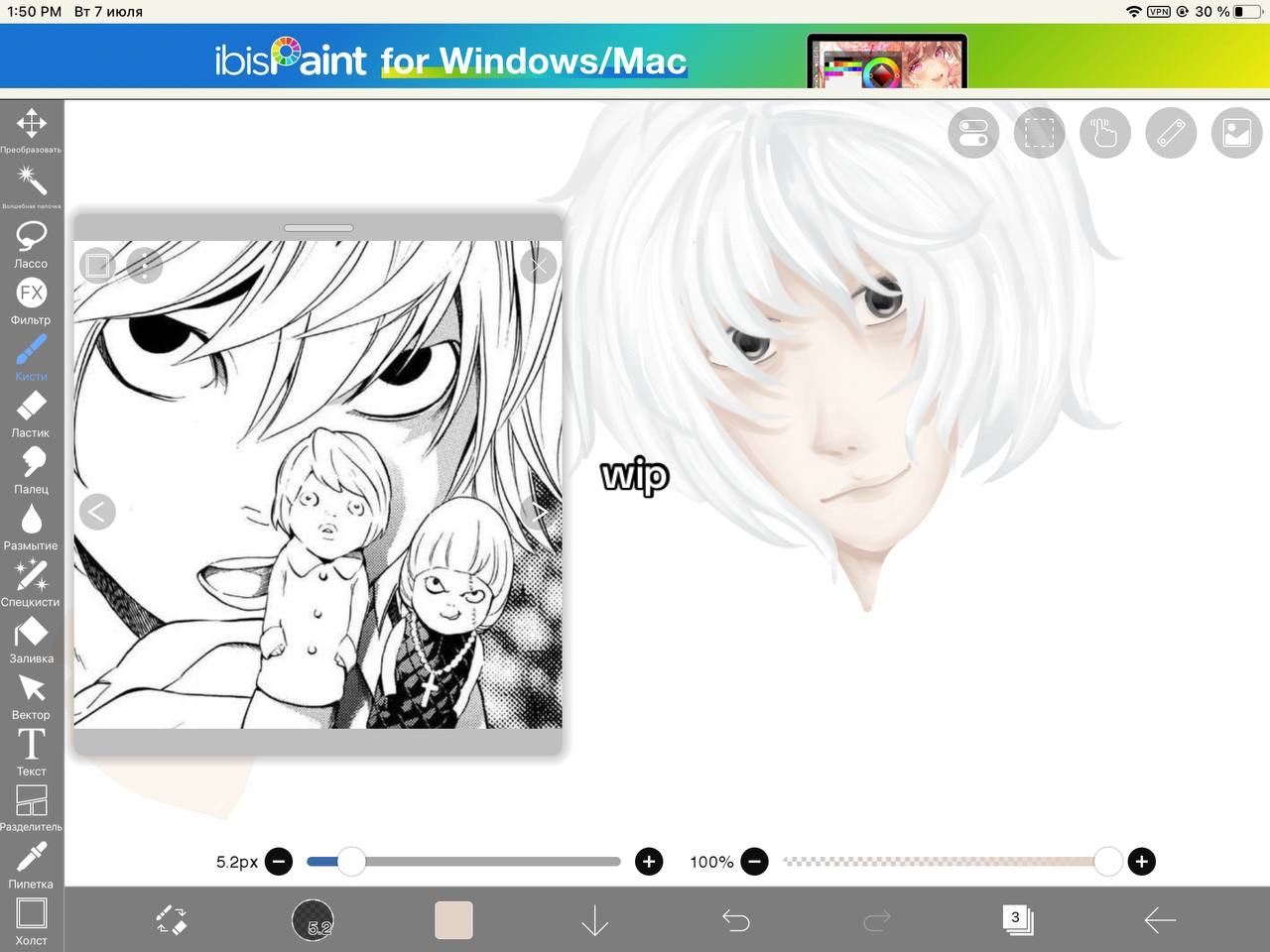
Task: Undo the last stroke
Action: tap(736, 920)
